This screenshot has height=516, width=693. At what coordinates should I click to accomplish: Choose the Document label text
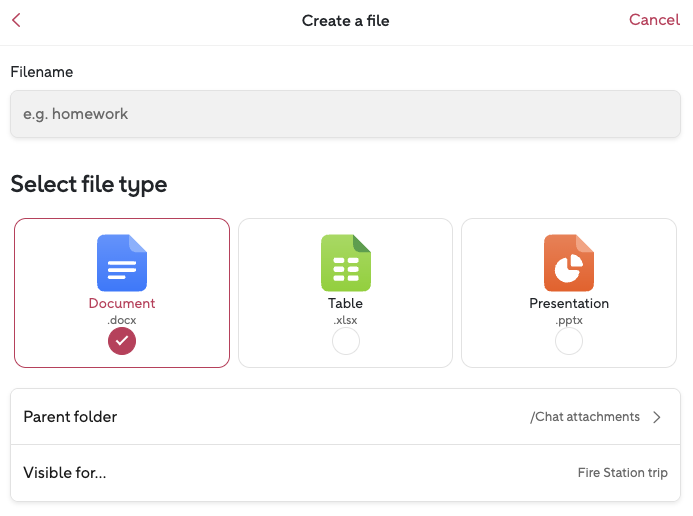point(122,303)
